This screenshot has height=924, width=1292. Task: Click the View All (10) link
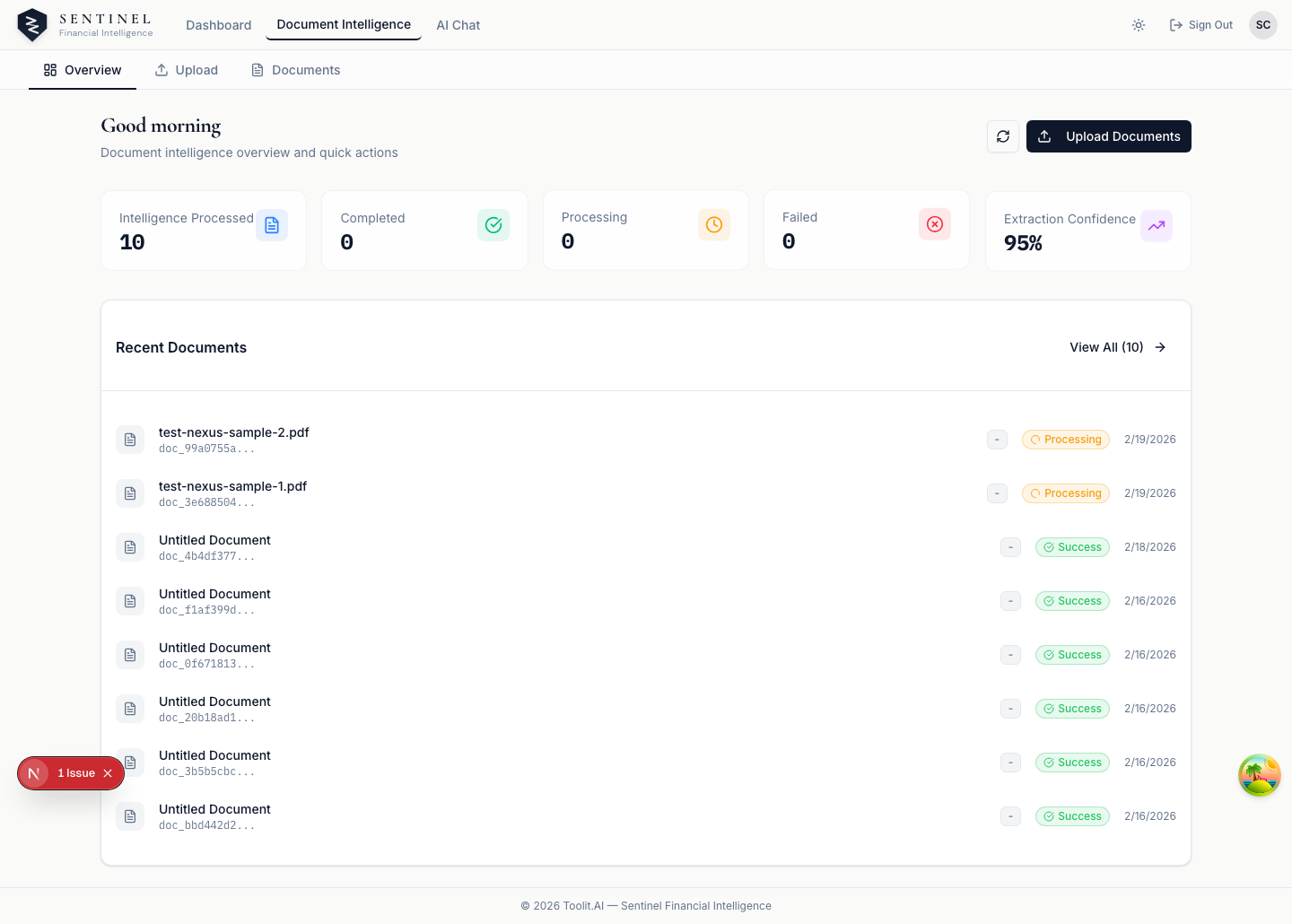1118,347
